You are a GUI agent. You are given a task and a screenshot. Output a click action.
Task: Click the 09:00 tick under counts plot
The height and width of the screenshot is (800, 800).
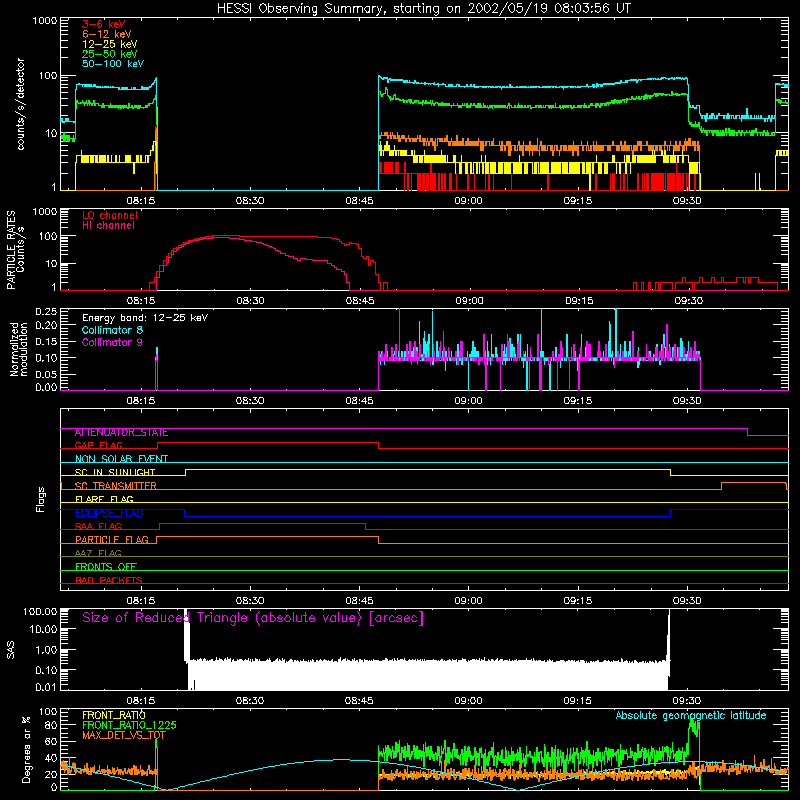(468, 201)
